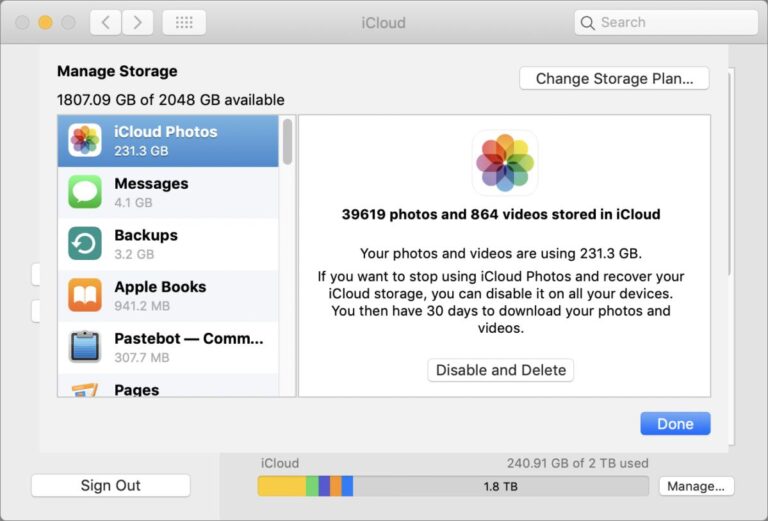This screenshot has width=768, height=521.
Task: Click the 307.7 MB size under Pastebot
Action: pos(142,357)
